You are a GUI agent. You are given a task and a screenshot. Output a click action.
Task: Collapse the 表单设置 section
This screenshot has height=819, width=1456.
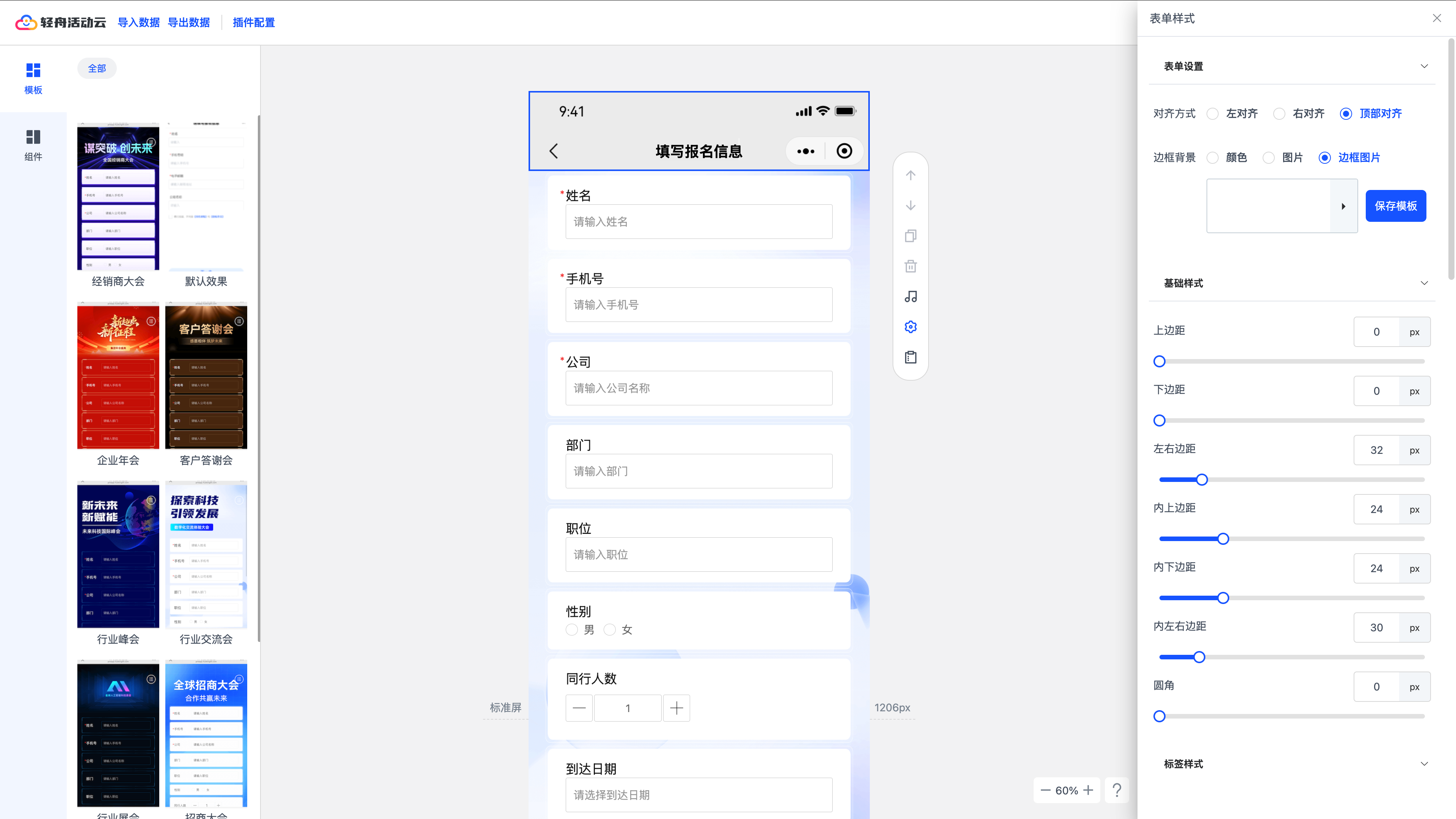[1424, 66]
